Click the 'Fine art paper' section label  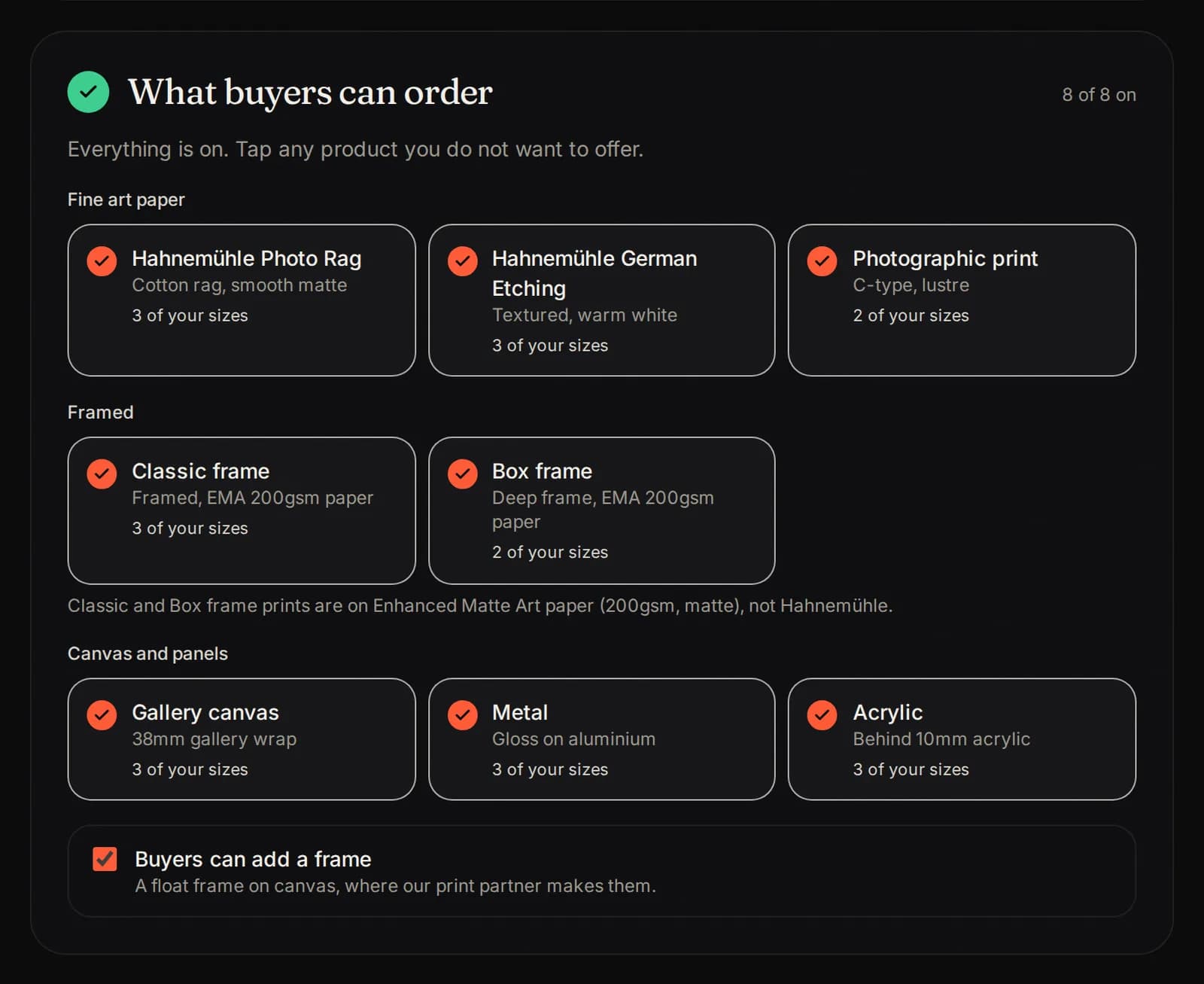(126, 200)
